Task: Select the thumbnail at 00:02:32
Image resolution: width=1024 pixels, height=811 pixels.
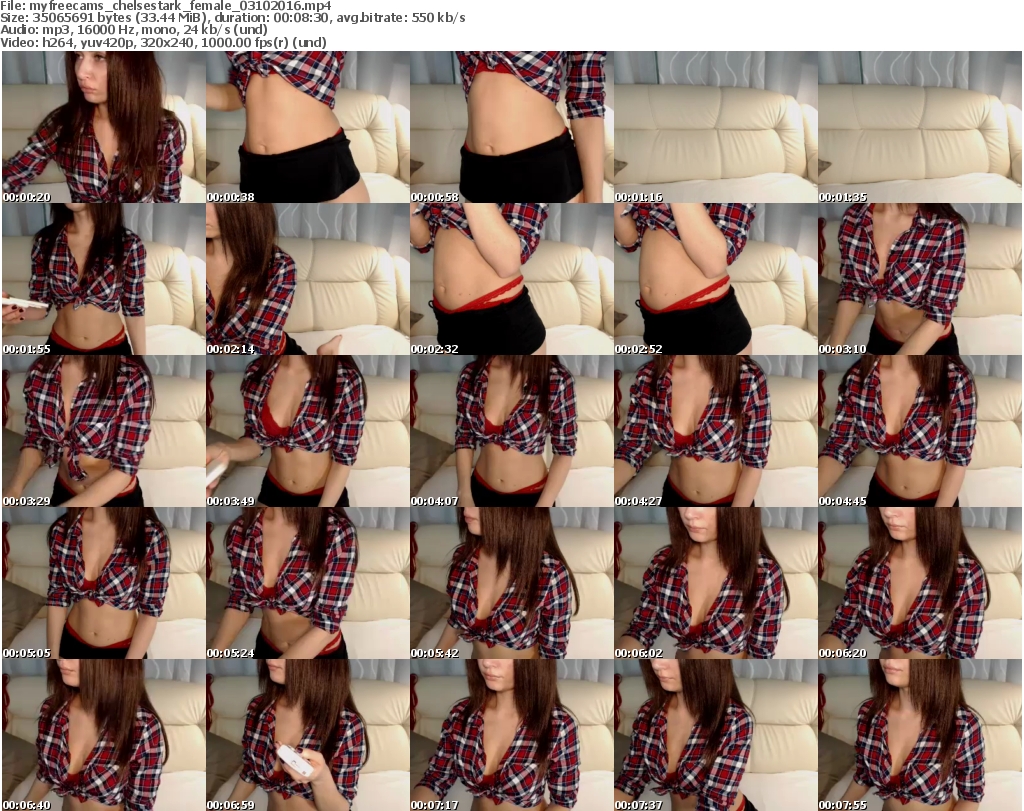Action: pos(512,279)
